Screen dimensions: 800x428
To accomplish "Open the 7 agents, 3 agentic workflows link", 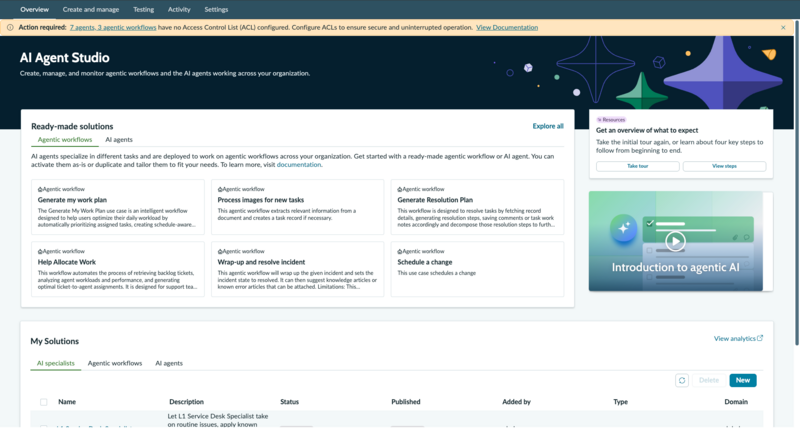I will coord(113,28).
